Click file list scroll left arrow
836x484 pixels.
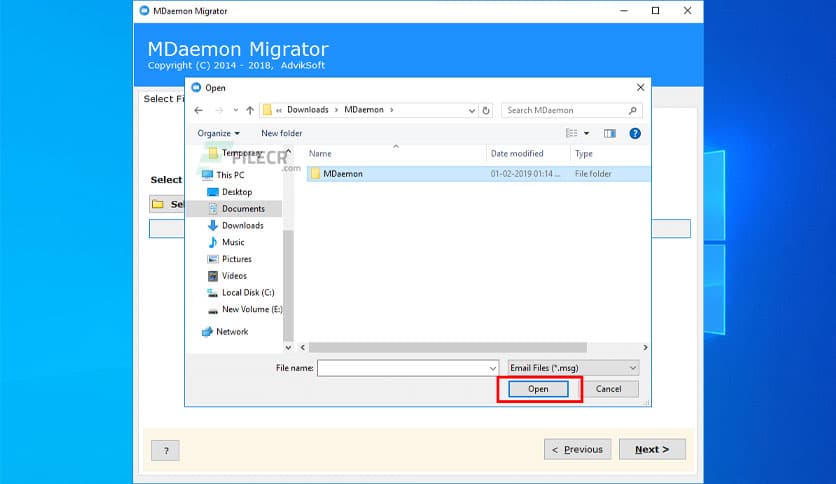[303, 348]
